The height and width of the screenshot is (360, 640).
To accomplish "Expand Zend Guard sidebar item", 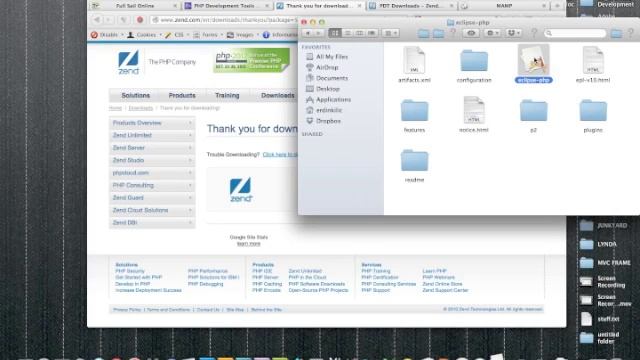I will click(x=152, y=198).
